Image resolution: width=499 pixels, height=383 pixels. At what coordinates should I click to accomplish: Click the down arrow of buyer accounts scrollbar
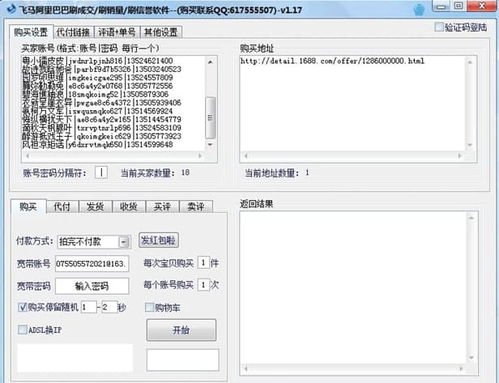coord(210,144)
